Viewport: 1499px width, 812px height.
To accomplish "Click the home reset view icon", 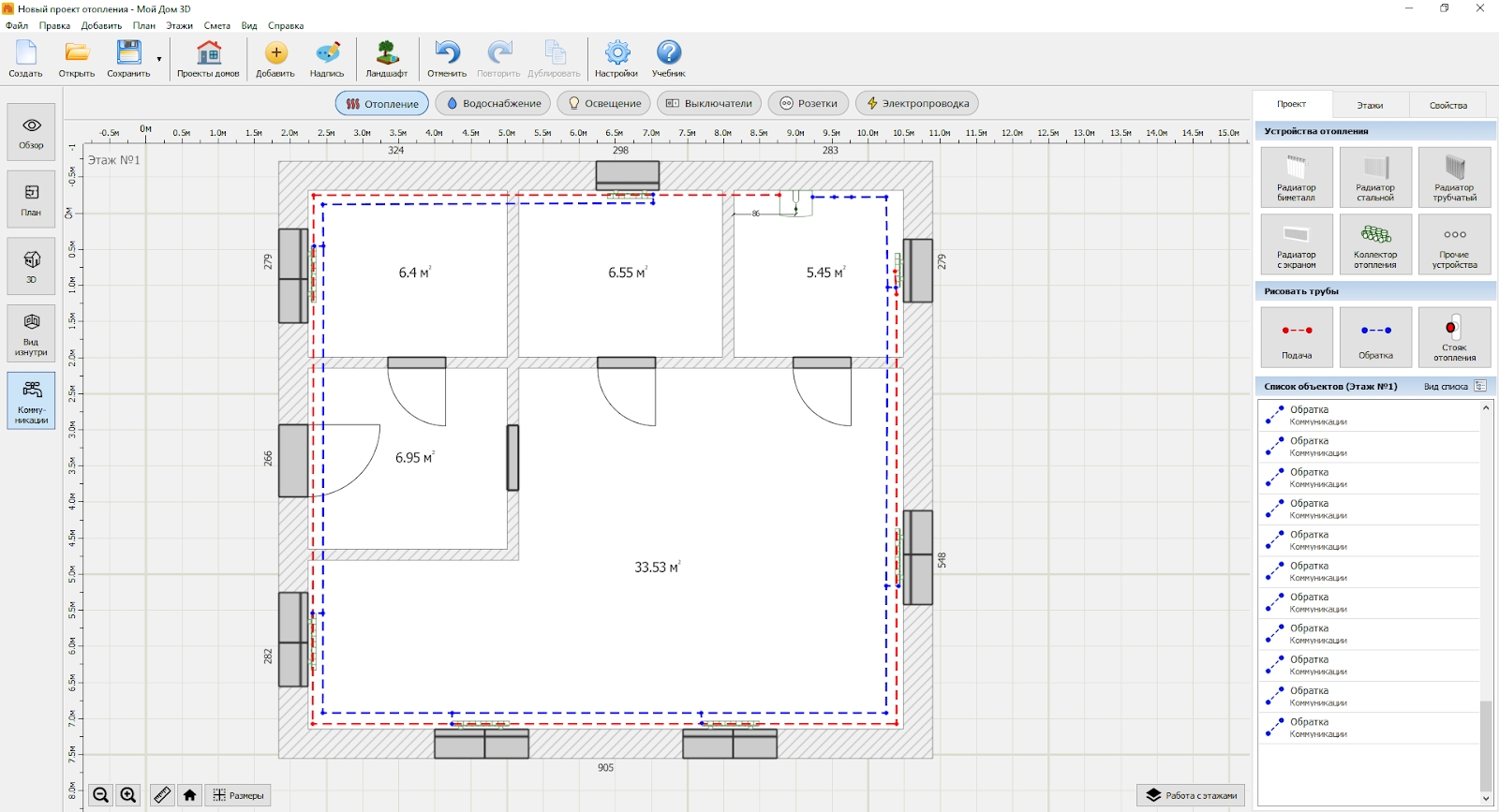I will (190, 795).
